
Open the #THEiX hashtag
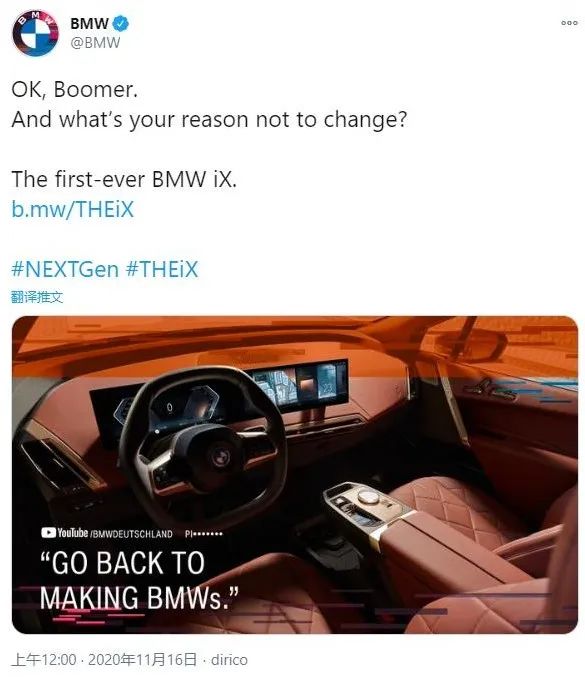click(x=162, y=269)
